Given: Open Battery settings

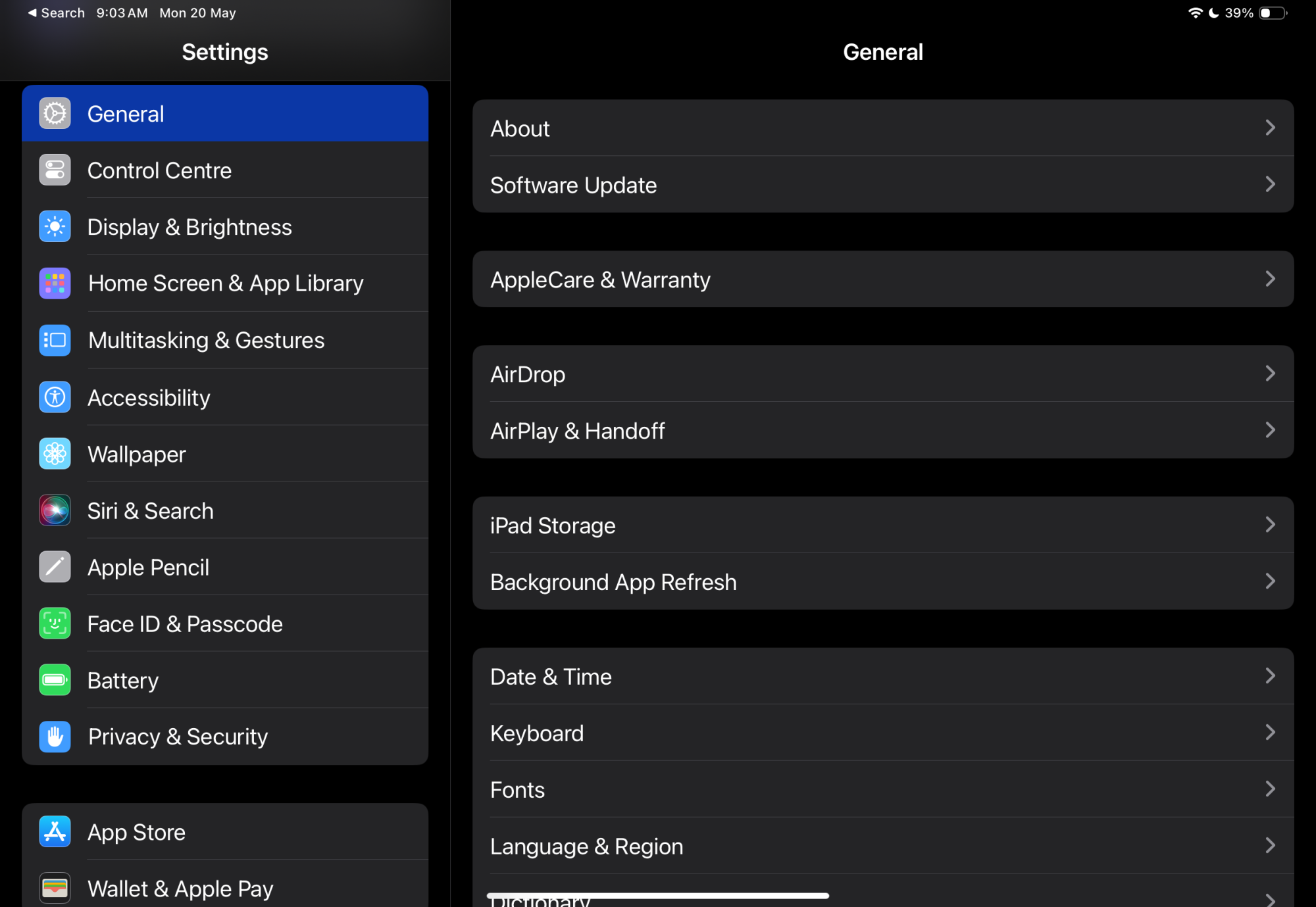Looking at the screenshot, I should 225,680.
